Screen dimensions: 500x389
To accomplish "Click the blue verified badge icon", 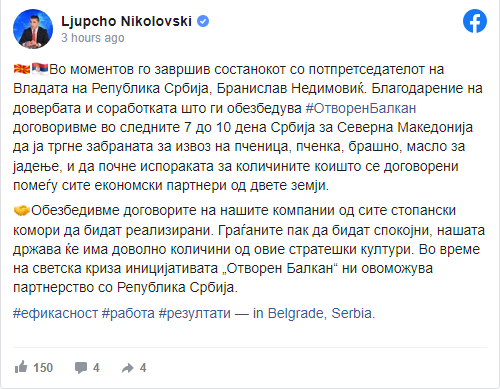I will 203,21.
